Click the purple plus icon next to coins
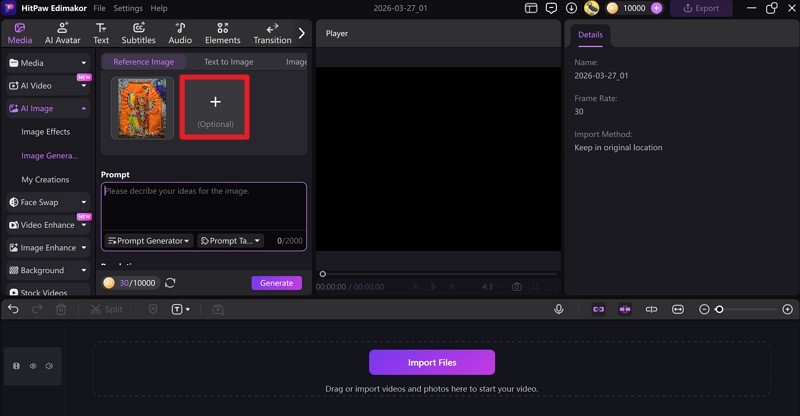800x416 pixels. click(x=656, y=8)
